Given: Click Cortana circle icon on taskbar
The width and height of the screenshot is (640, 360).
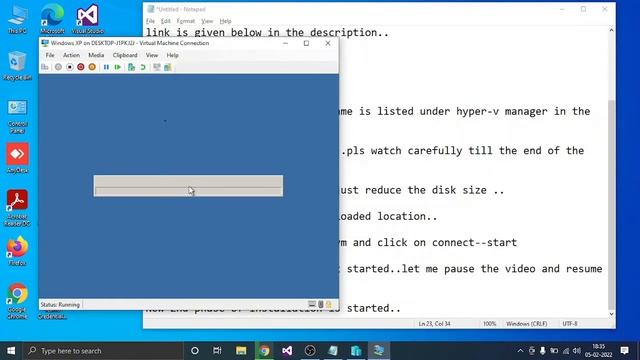Looking at the screenshot, I should click(x=195, y=351).
